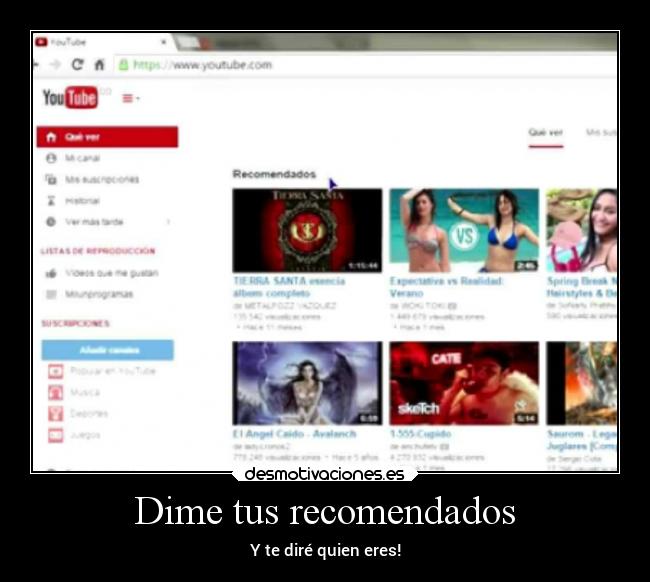Viewport: 650px width, 582px height.
Task: Open the 1-555-Cupido video thumbnail
Action: [464, 383]
